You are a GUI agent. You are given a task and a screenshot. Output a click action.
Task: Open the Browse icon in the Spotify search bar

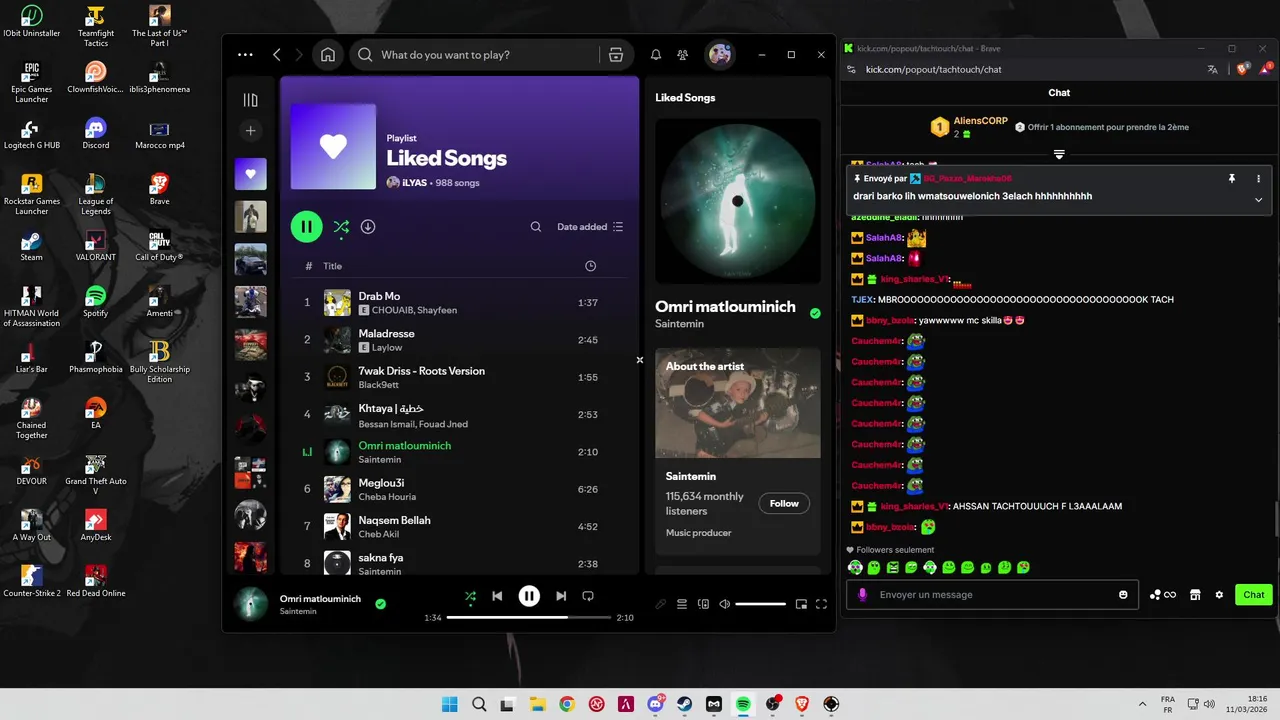(616, 55)
